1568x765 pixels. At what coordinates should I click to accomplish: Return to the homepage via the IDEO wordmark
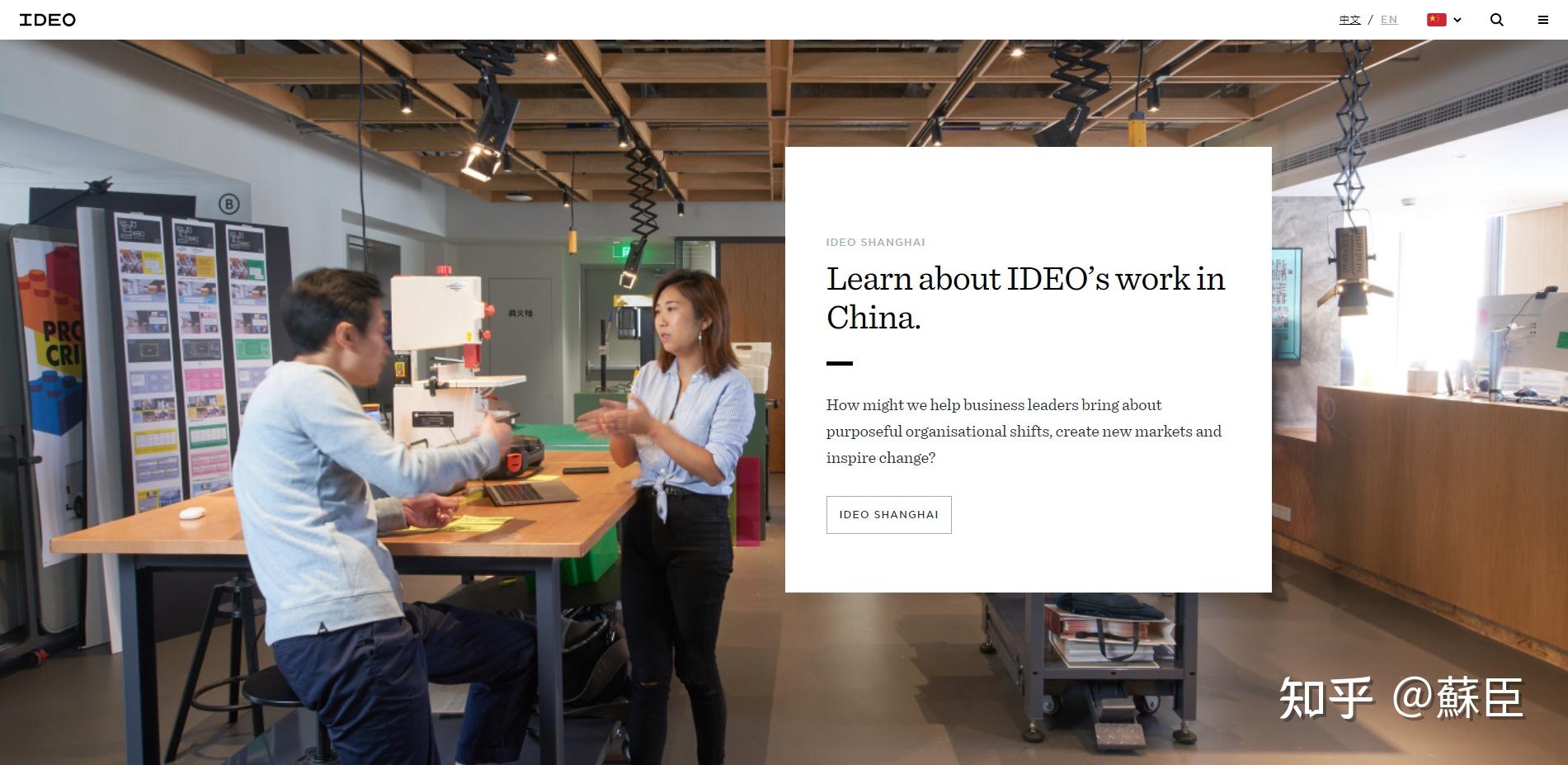(x=47, y=19)
